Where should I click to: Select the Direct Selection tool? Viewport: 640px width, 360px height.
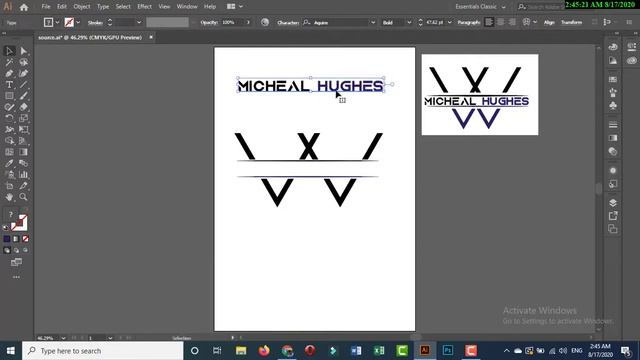[23, 51]
